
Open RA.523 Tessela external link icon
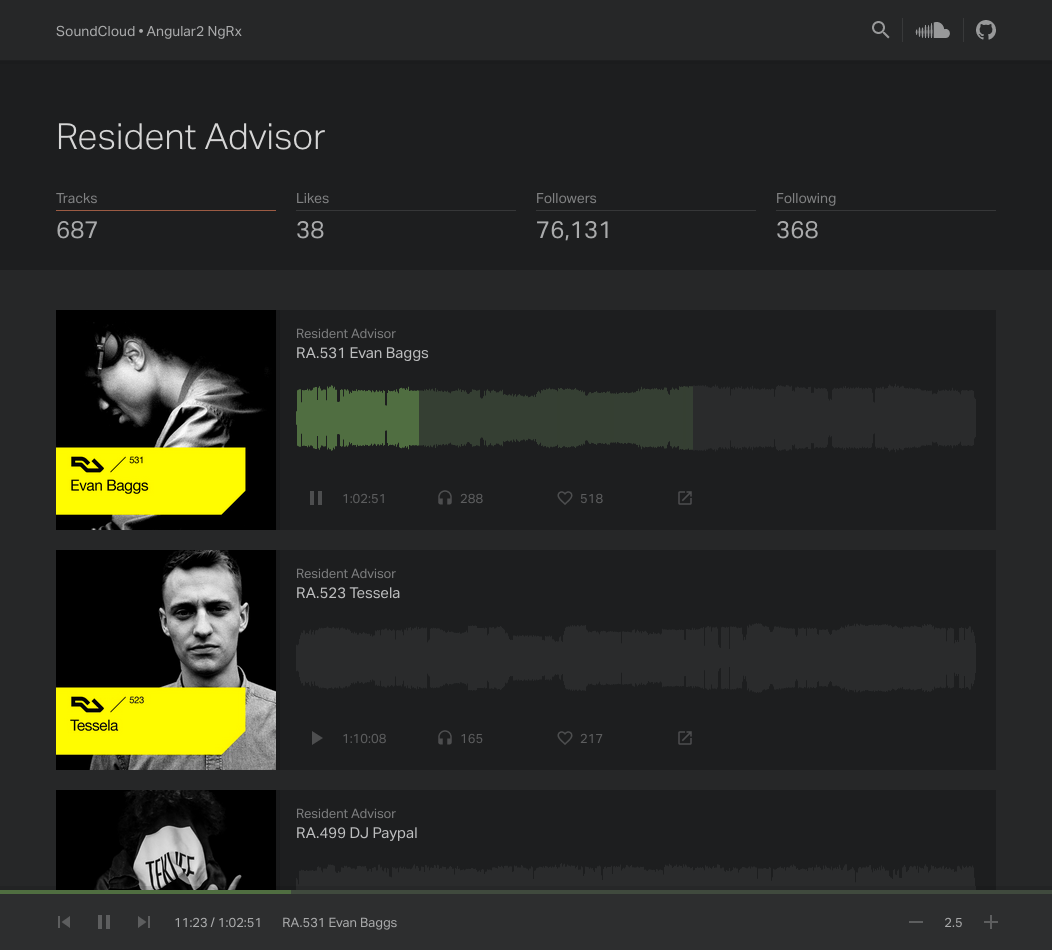(685, 738)
